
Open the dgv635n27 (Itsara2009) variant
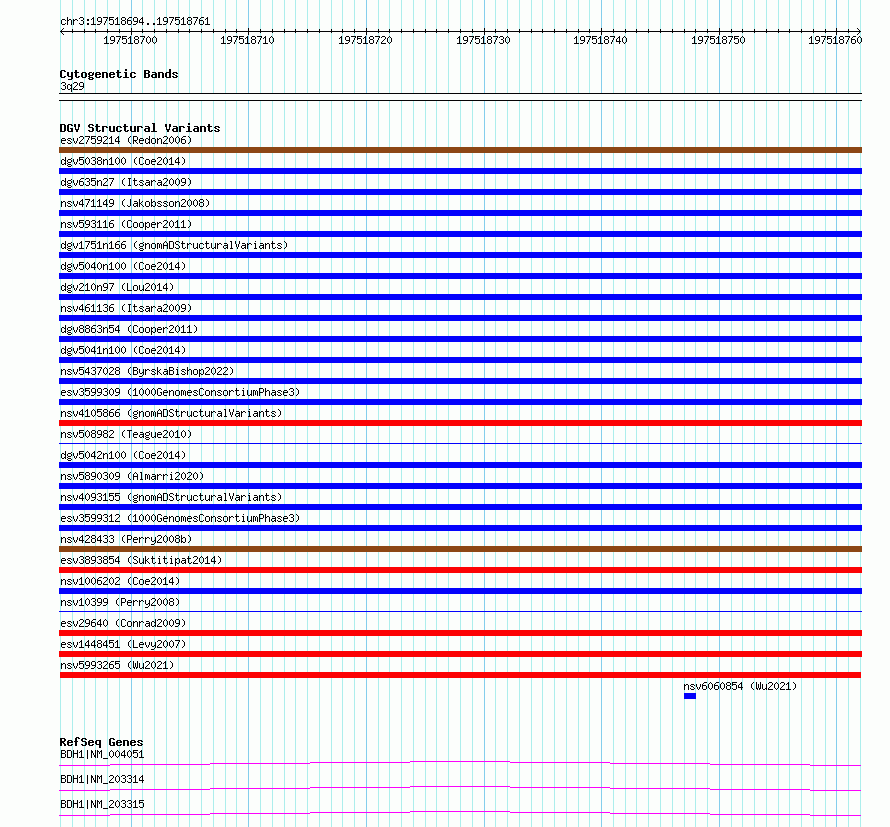[x=126, y=182]
